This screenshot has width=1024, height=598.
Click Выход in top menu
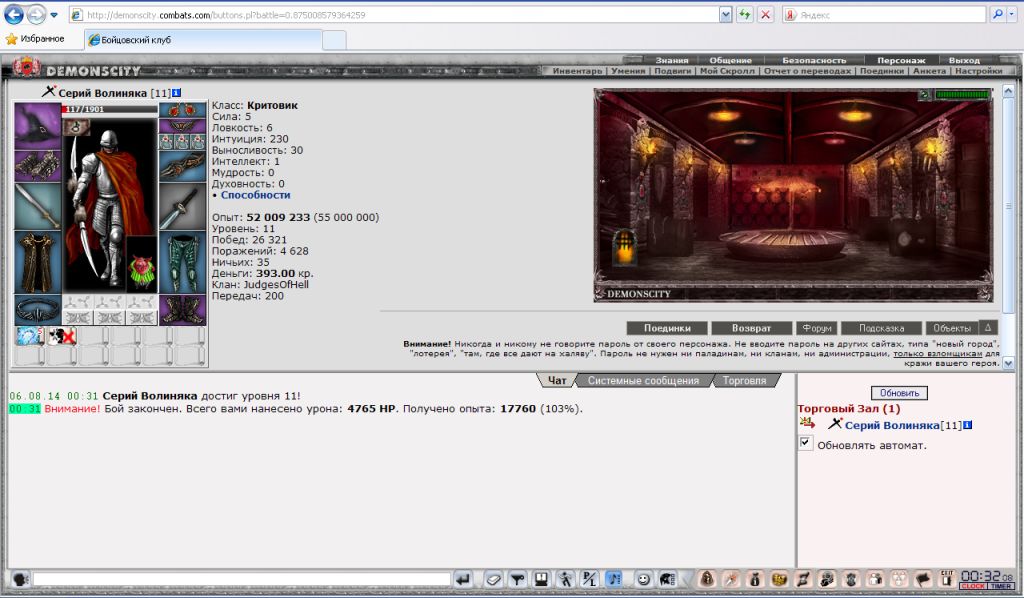[x=964, y=60]
